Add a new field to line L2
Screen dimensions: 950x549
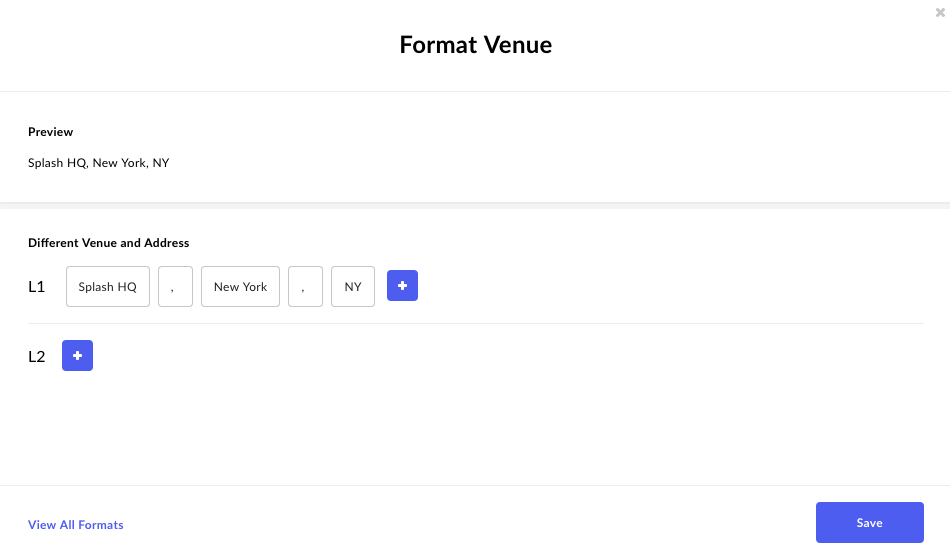click(x=78, y=356)
